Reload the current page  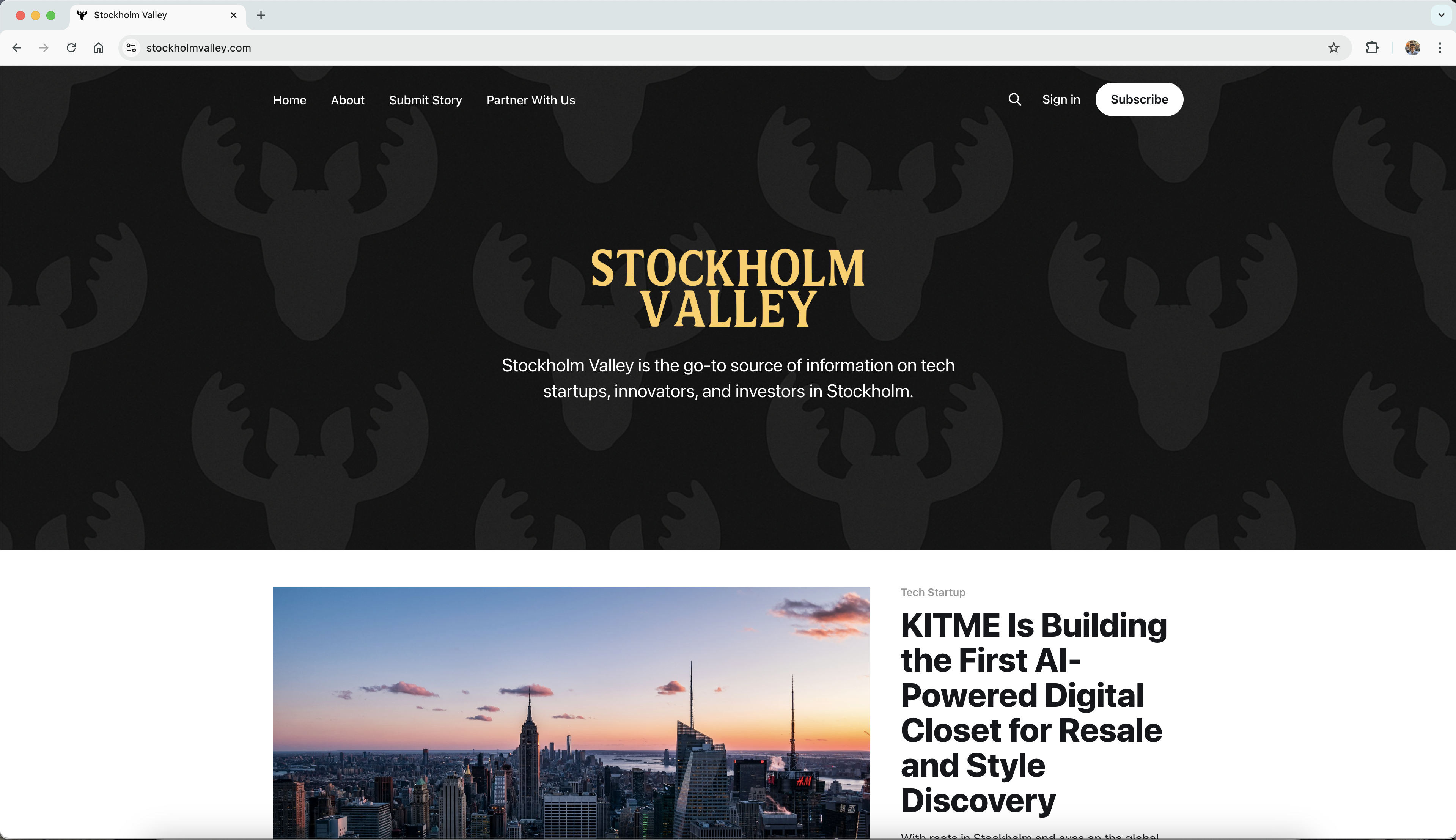[72, 48]
